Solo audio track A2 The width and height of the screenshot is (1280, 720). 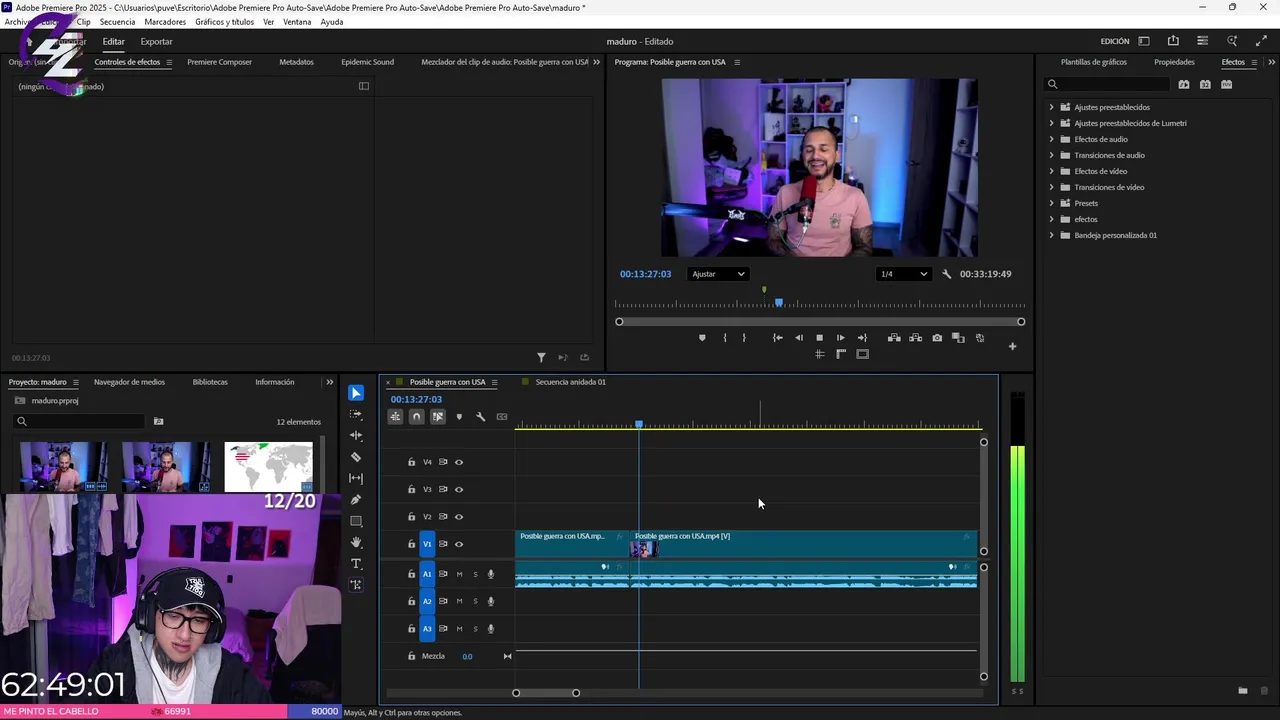tap(475, 601)
